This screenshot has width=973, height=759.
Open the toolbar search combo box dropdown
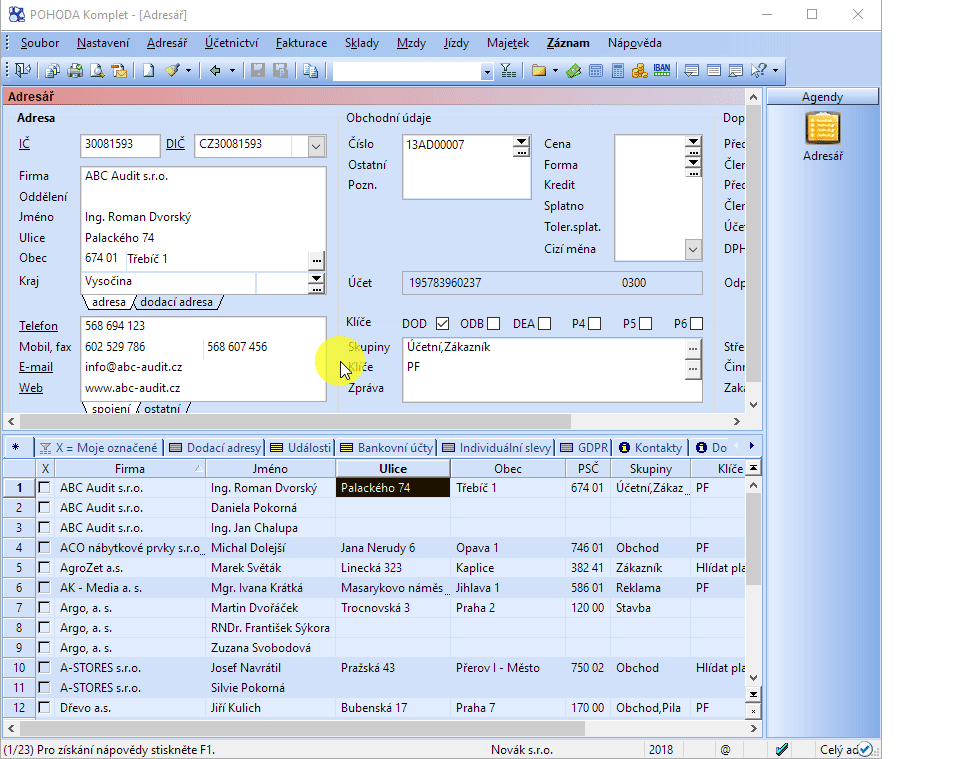487,72
